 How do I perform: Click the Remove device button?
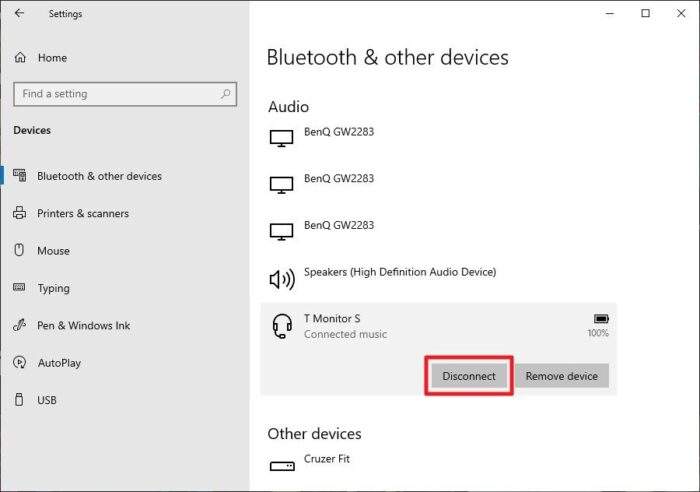(x=562, y=376)
